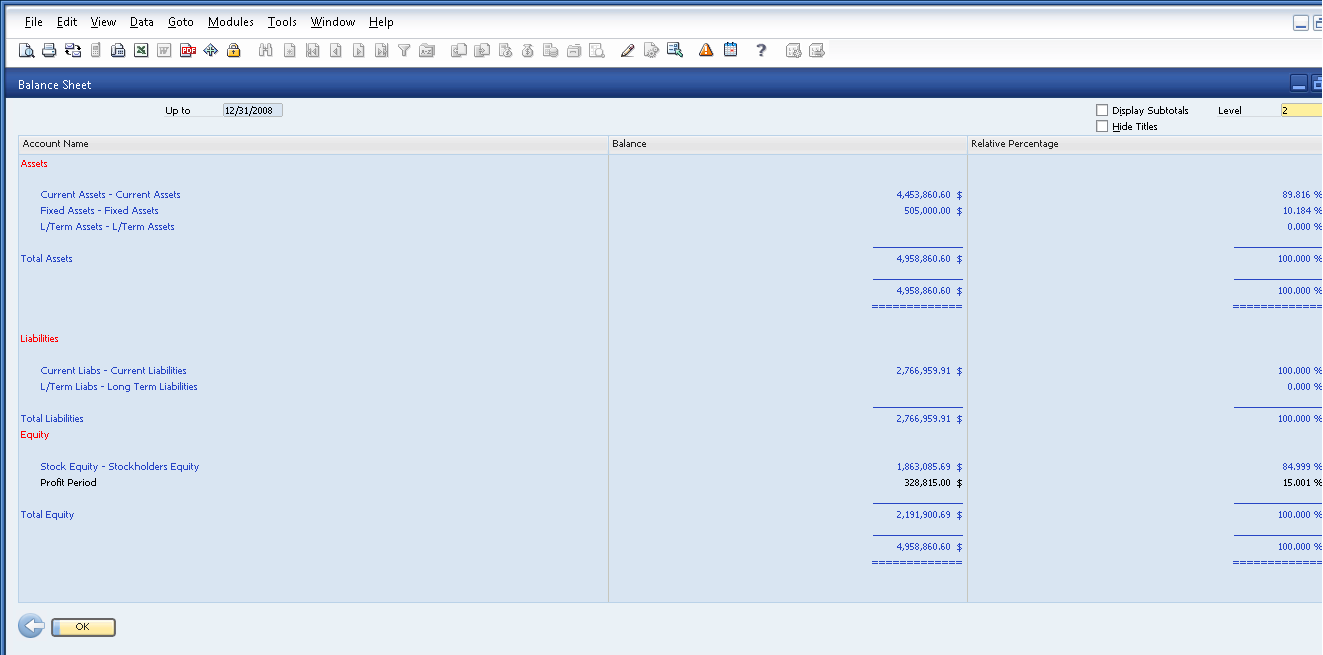Lock the screen using the padlock icon
The image size is (1323, 655).
click(x=234, y=49)
